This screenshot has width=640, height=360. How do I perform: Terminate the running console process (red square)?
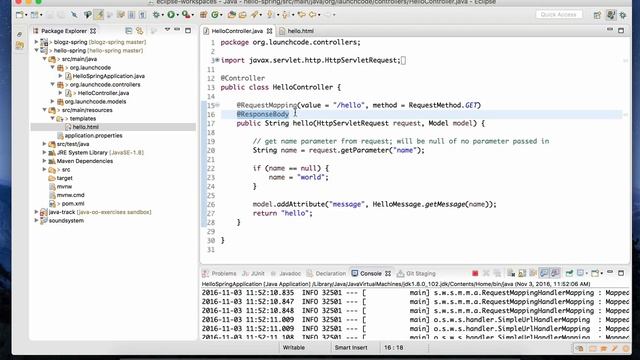tap(475, 273)
